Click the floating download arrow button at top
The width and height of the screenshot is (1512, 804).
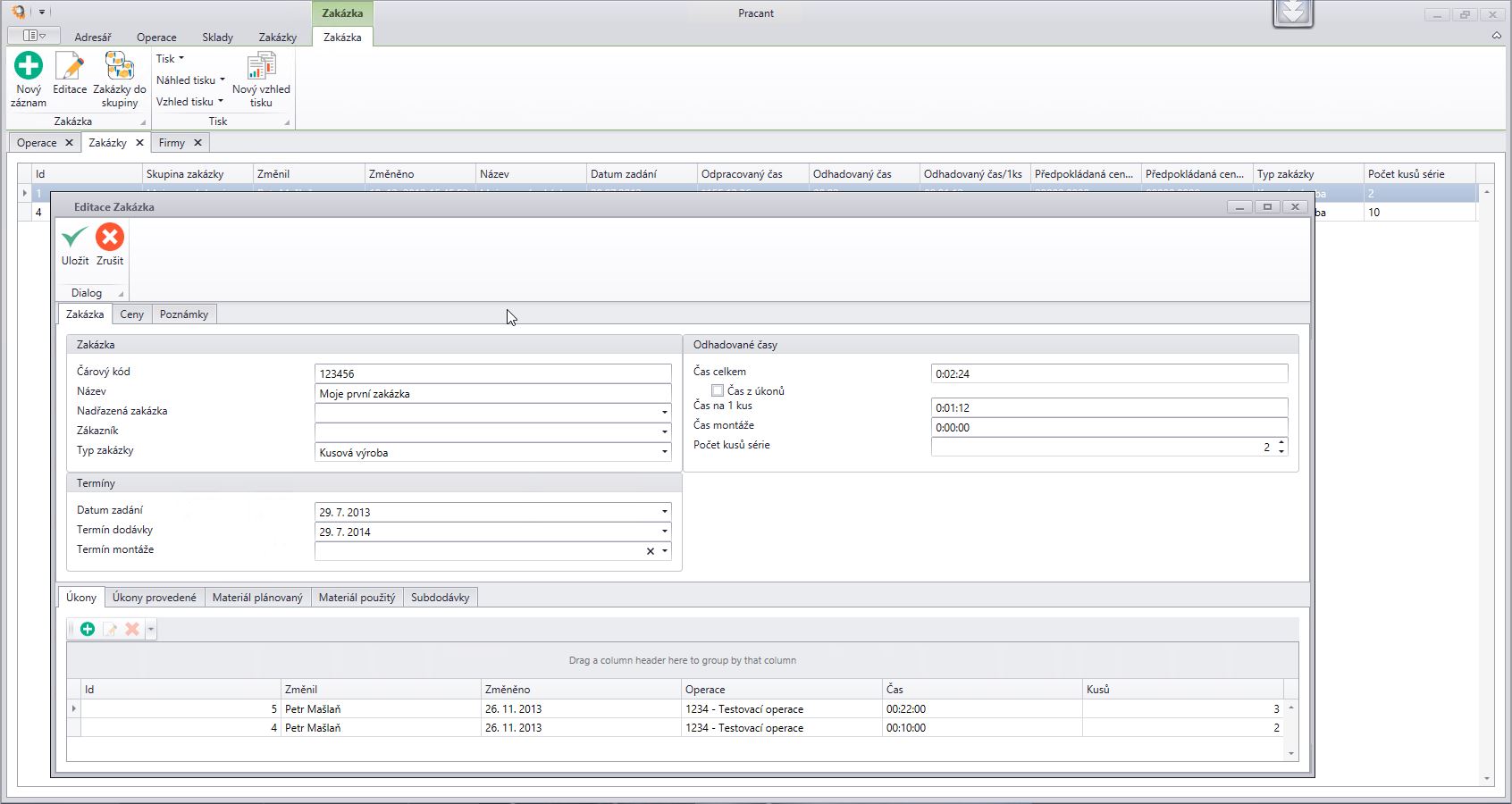(x=1293, y=13)
